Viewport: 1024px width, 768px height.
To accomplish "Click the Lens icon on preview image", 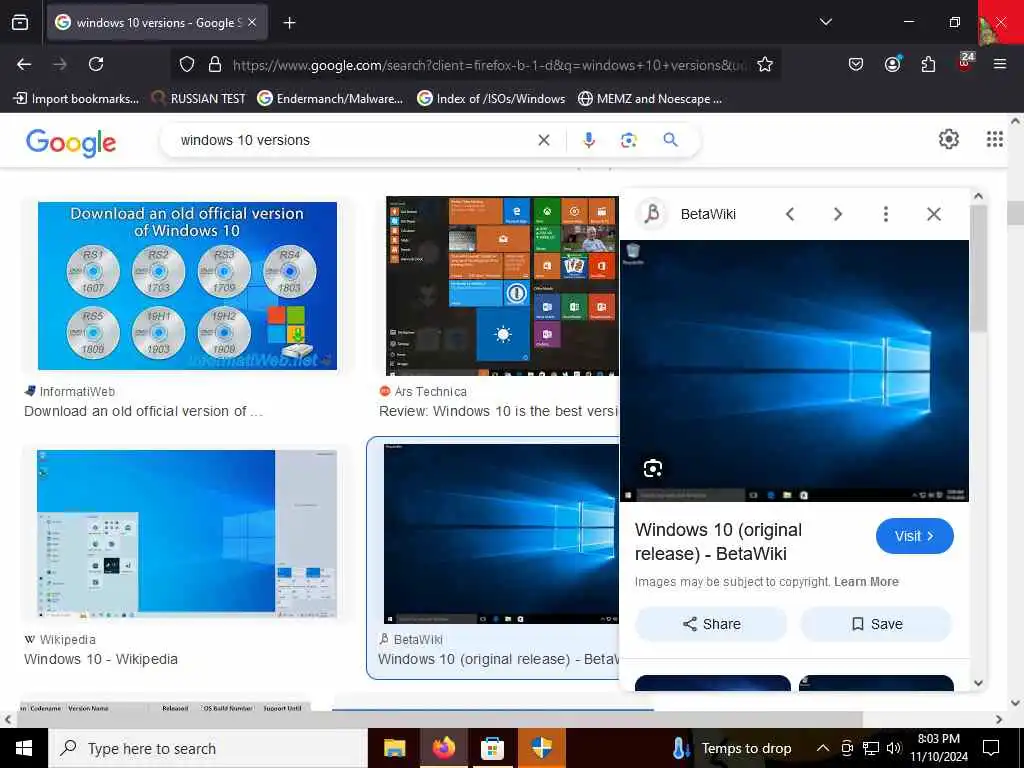I will pos(652,468).
